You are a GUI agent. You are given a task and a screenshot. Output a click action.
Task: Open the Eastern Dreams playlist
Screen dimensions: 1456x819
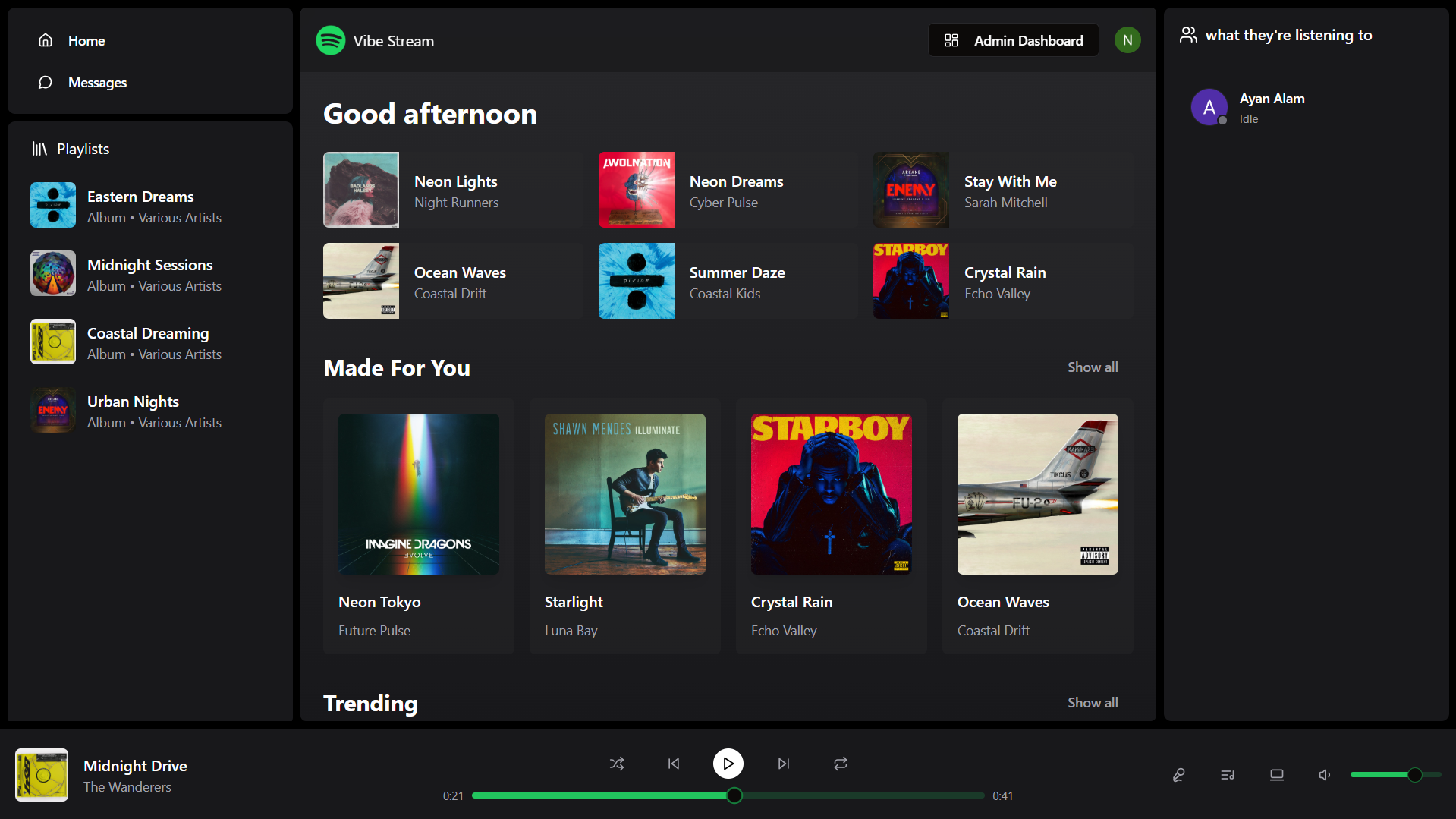(150, 205)
